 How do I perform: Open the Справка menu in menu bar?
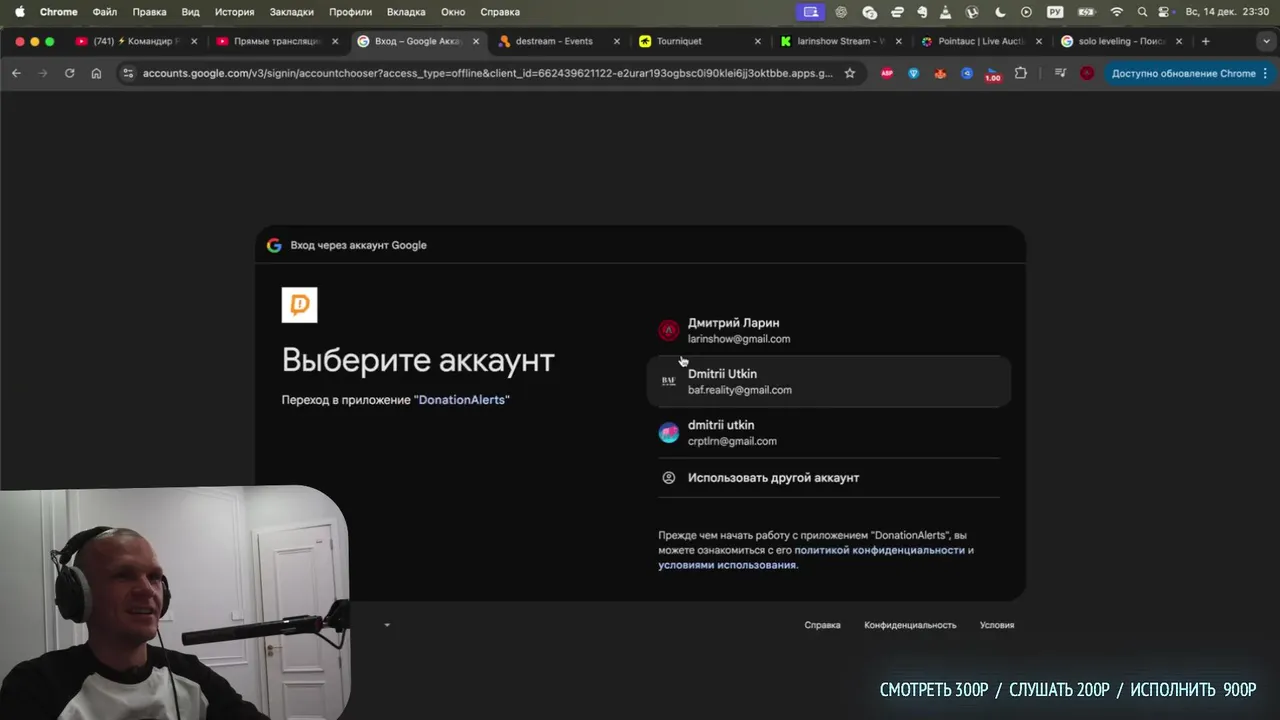coord(500,12)
